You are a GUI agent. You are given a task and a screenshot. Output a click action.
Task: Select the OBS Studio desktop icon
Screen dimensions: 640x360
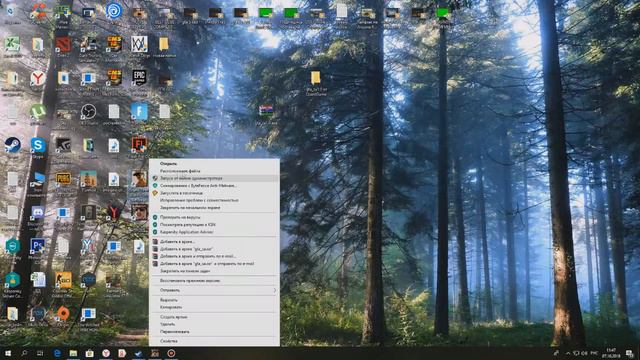tap(88, 111)
